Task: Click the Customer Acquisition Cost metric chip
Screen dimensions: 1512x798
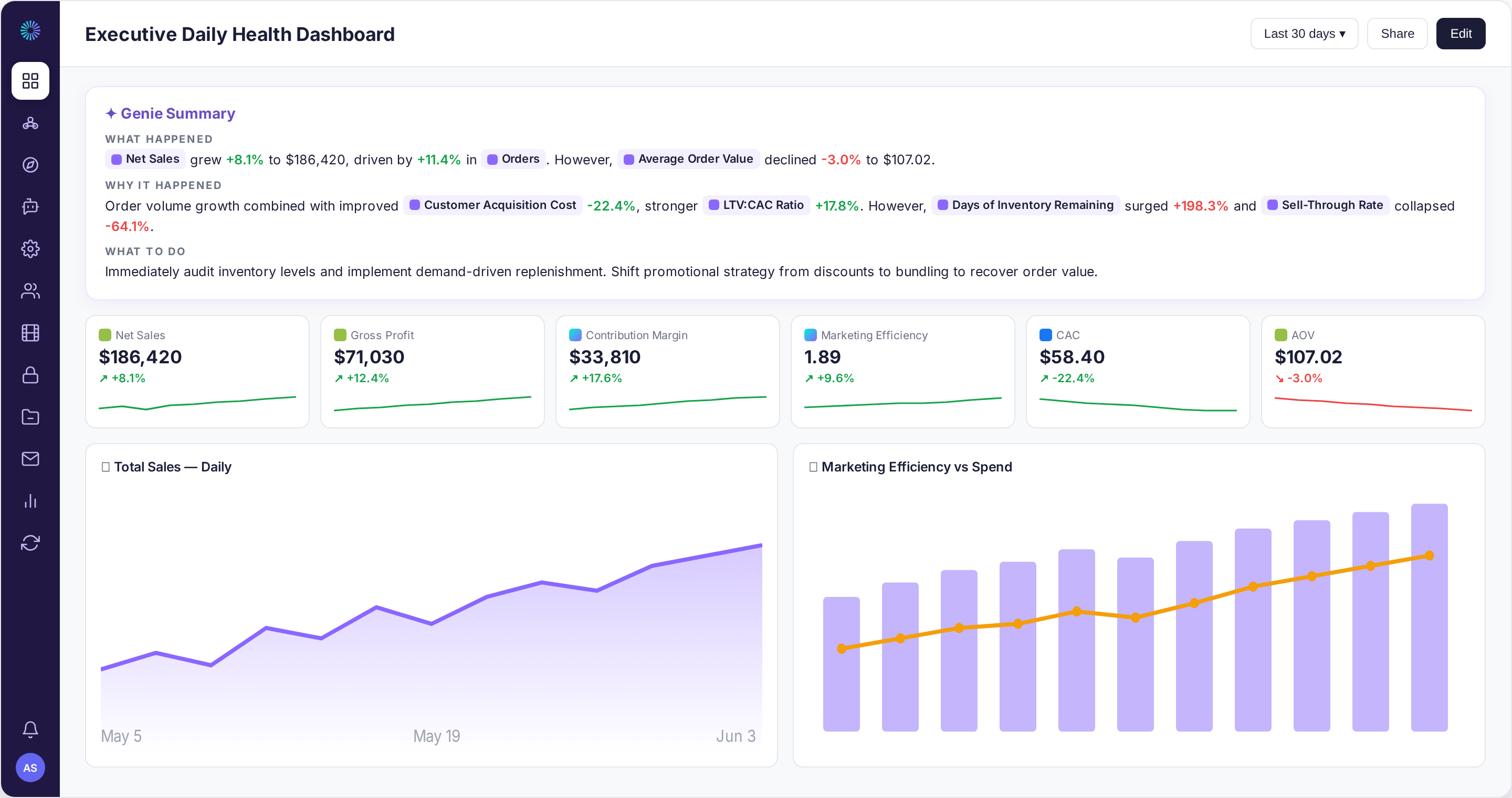Action: (492, 205)
